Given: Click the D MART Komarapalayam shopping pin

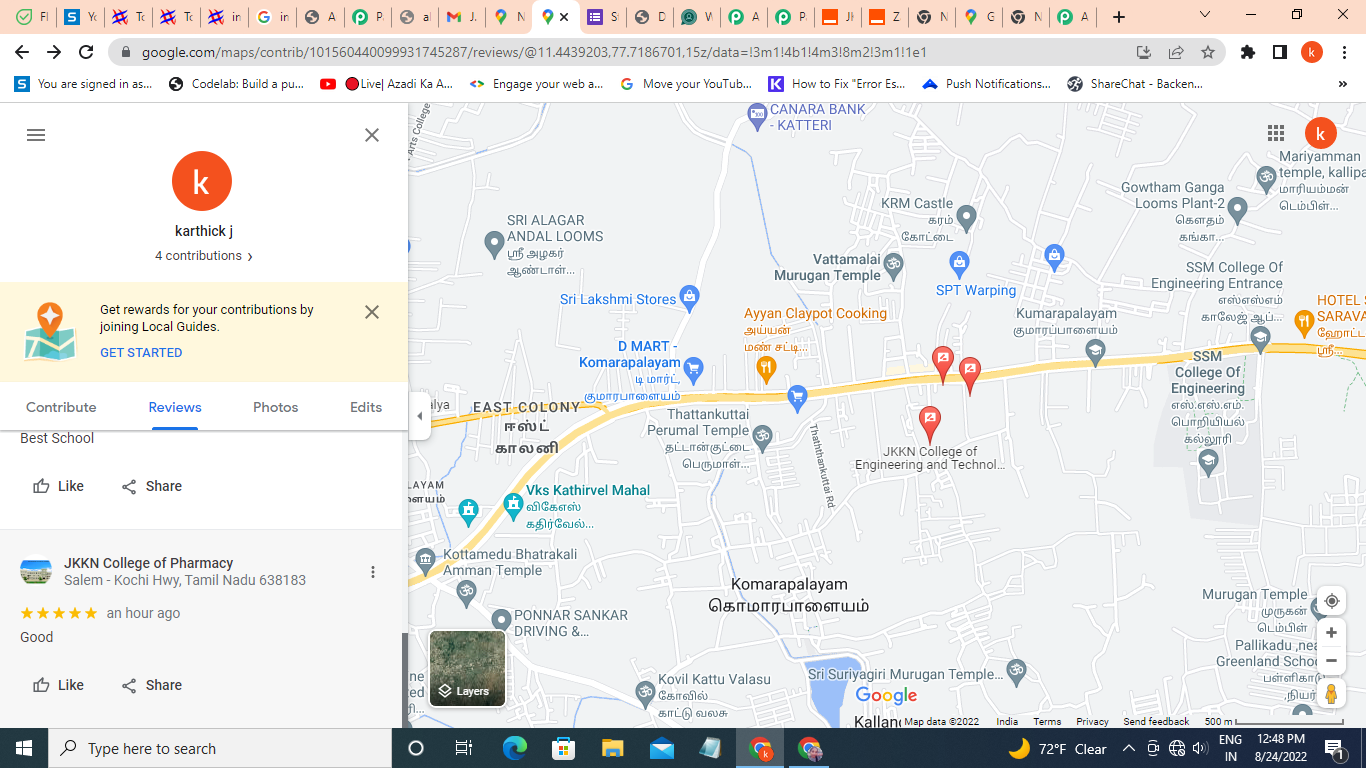Looking at the screenshot, I should point(694,369).
